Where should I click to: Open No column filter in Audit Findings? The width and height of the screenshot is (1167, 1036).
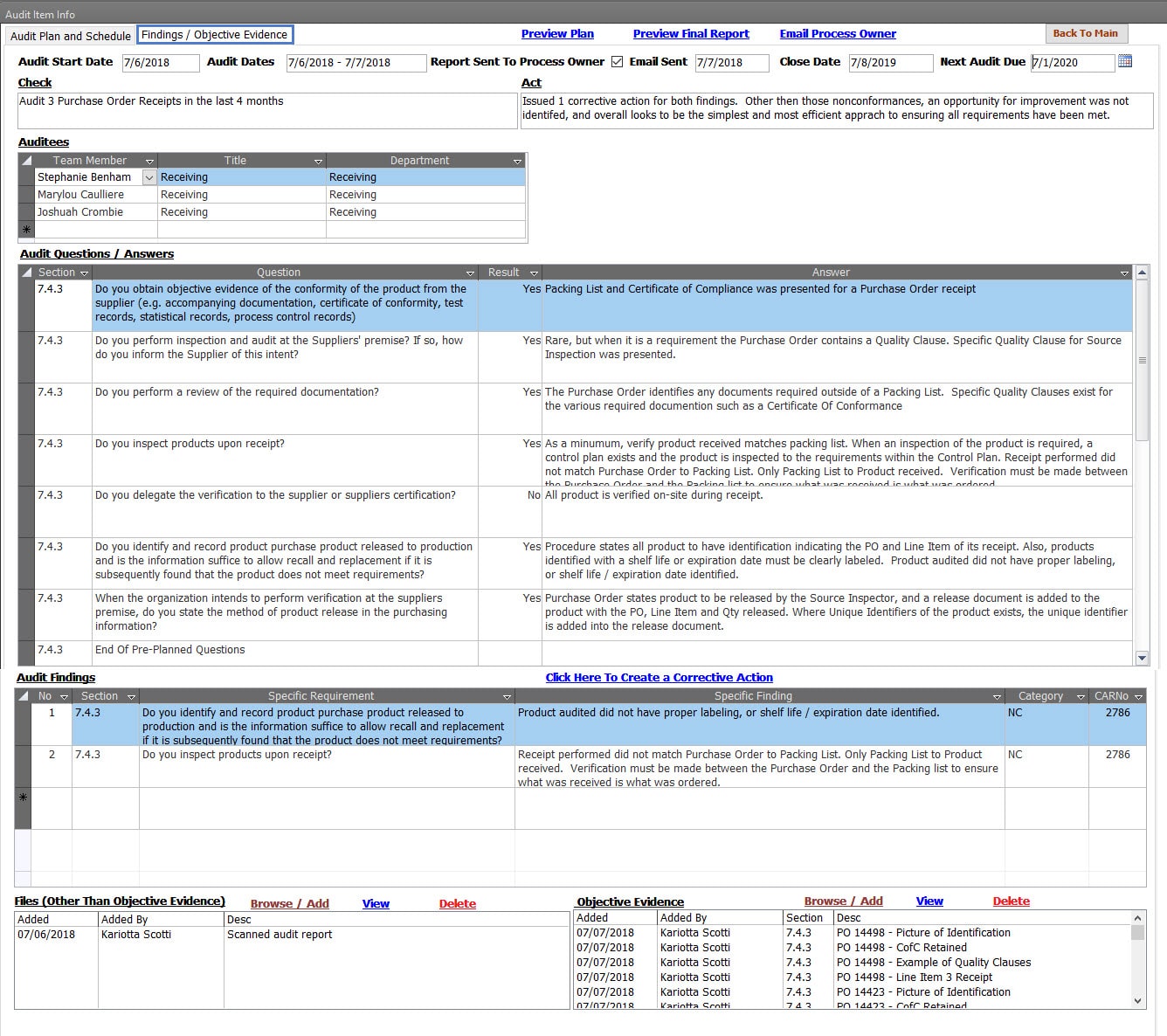pyautogui.click(x=64, y=697)
